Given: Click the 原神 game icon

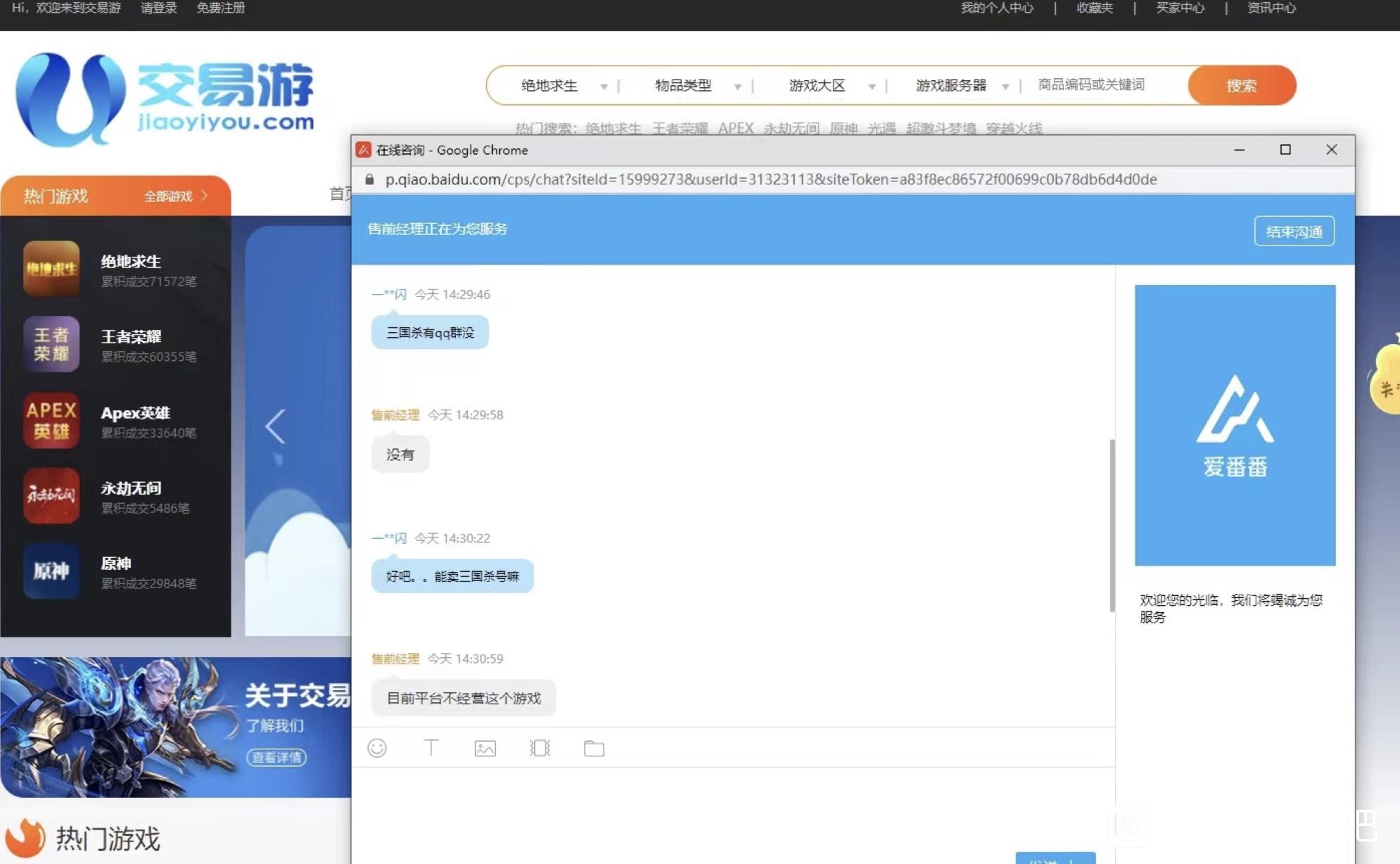Looking at the screenshot, I should pyautogui.click(x=51, y=571).
